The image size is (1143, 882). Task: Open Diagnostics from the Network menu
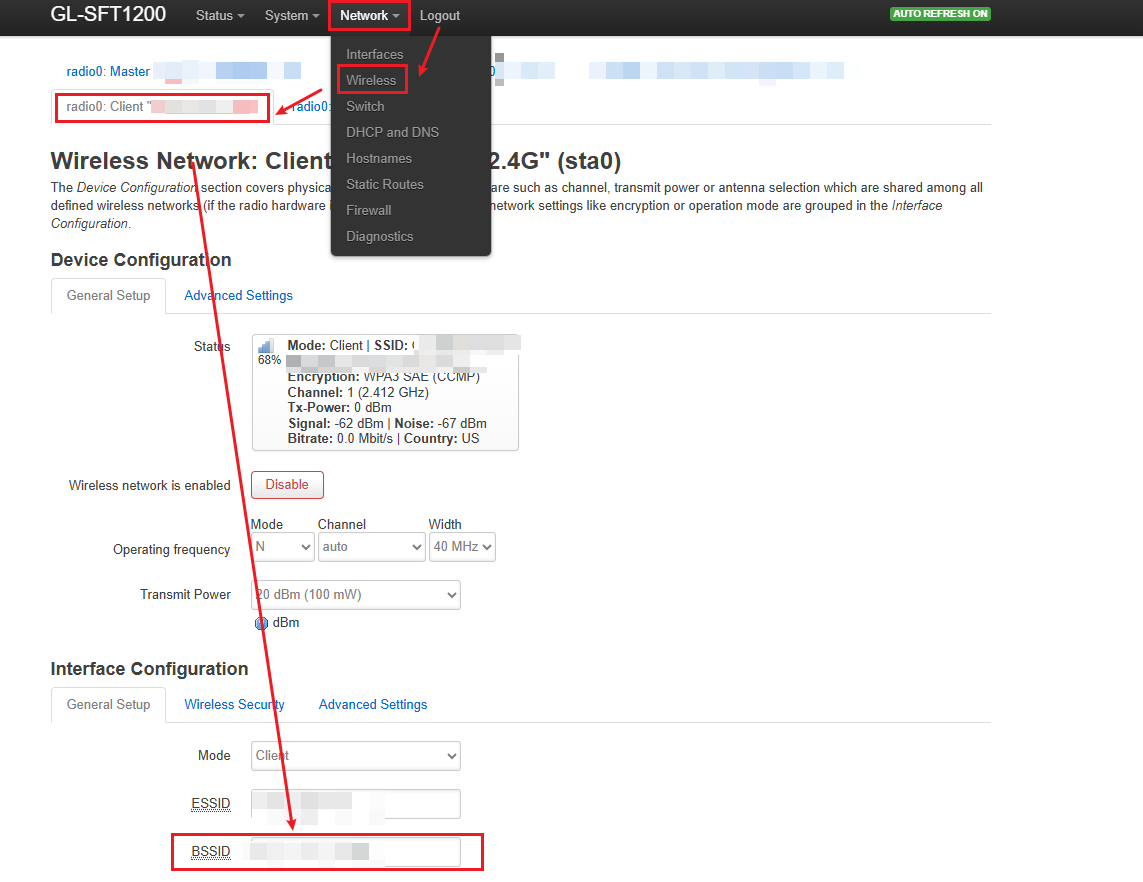379,236
